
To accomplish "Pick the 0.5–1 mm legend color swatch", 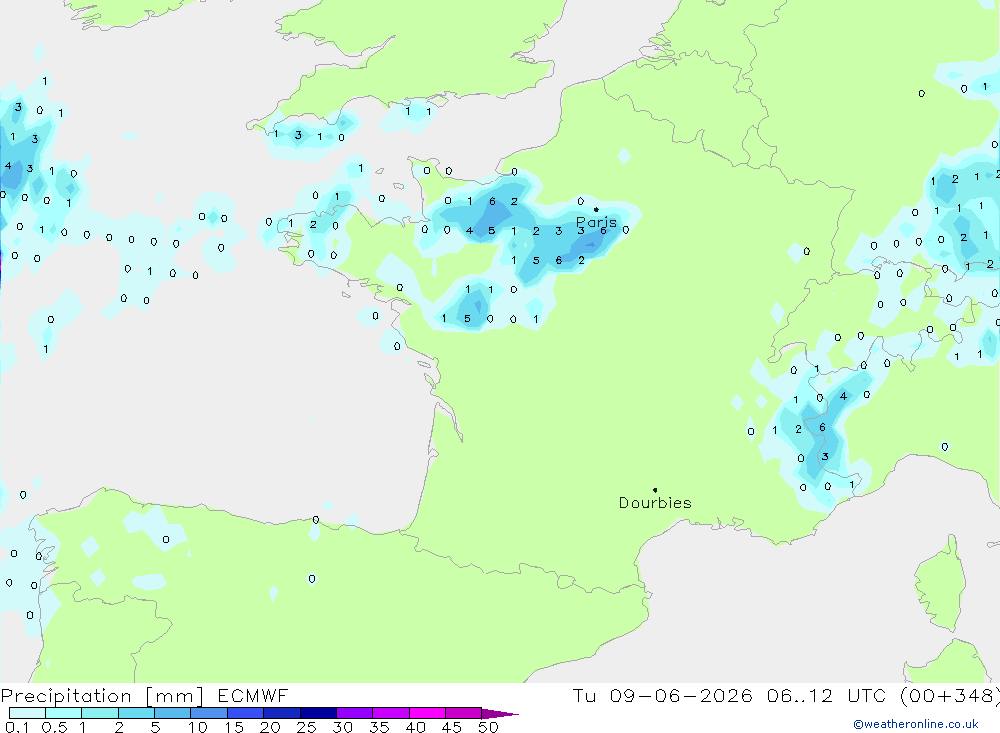I will pyautogui.click(x=63, y=713).
